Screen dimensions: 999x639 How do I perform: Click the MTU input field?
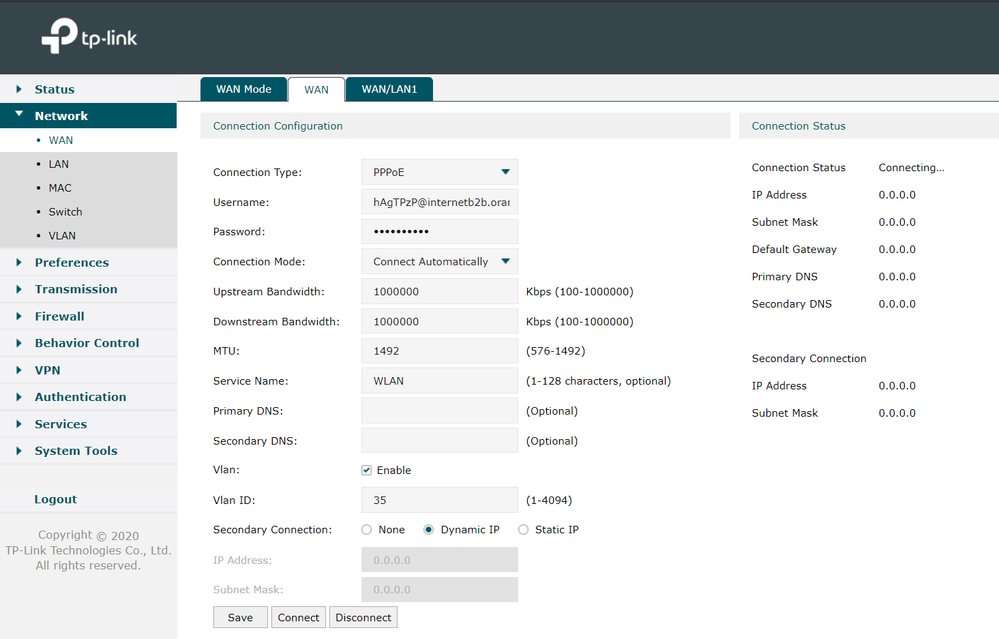[439, 351]
